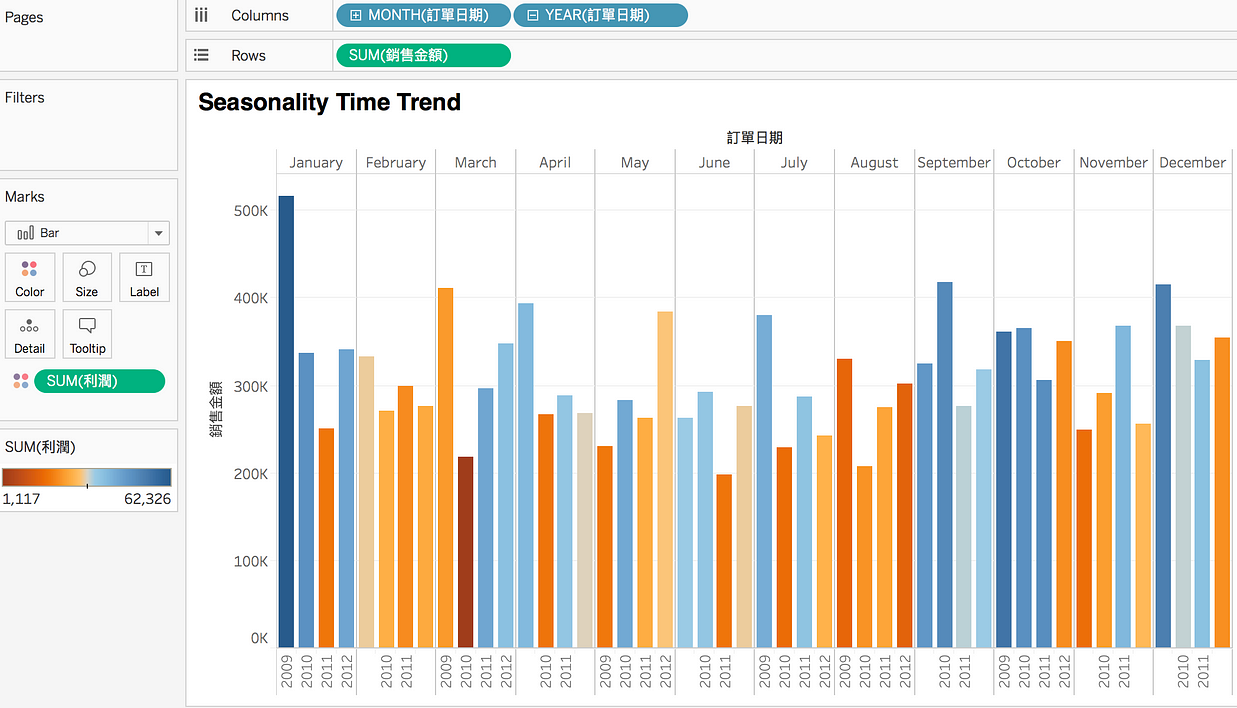Viewport: 1237px width, 708px height.
Task: Click the January column header
Action: tap(316, 162)
